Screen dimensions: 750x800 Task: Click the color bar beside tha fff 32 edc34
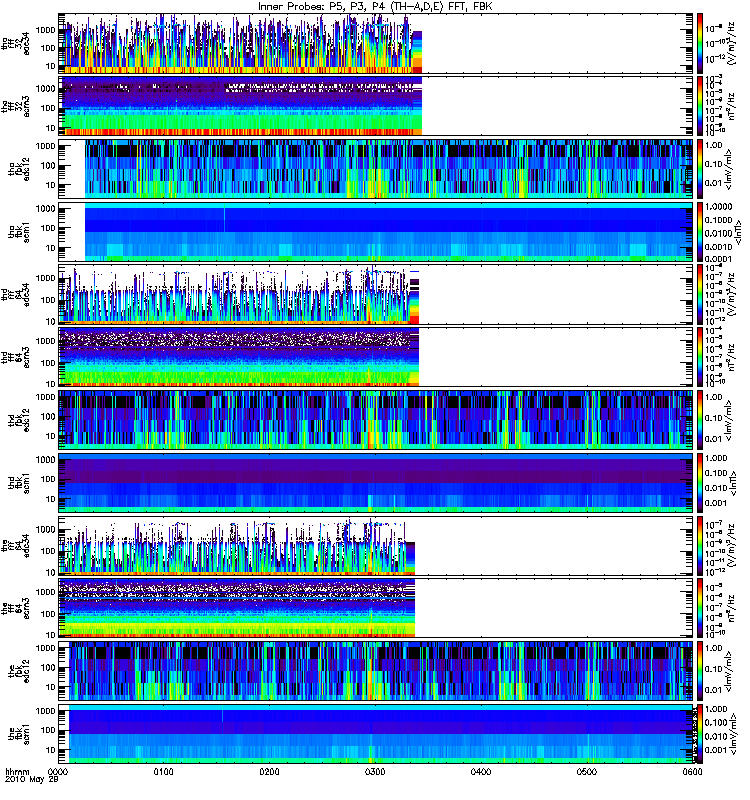(x=700, y=43)
